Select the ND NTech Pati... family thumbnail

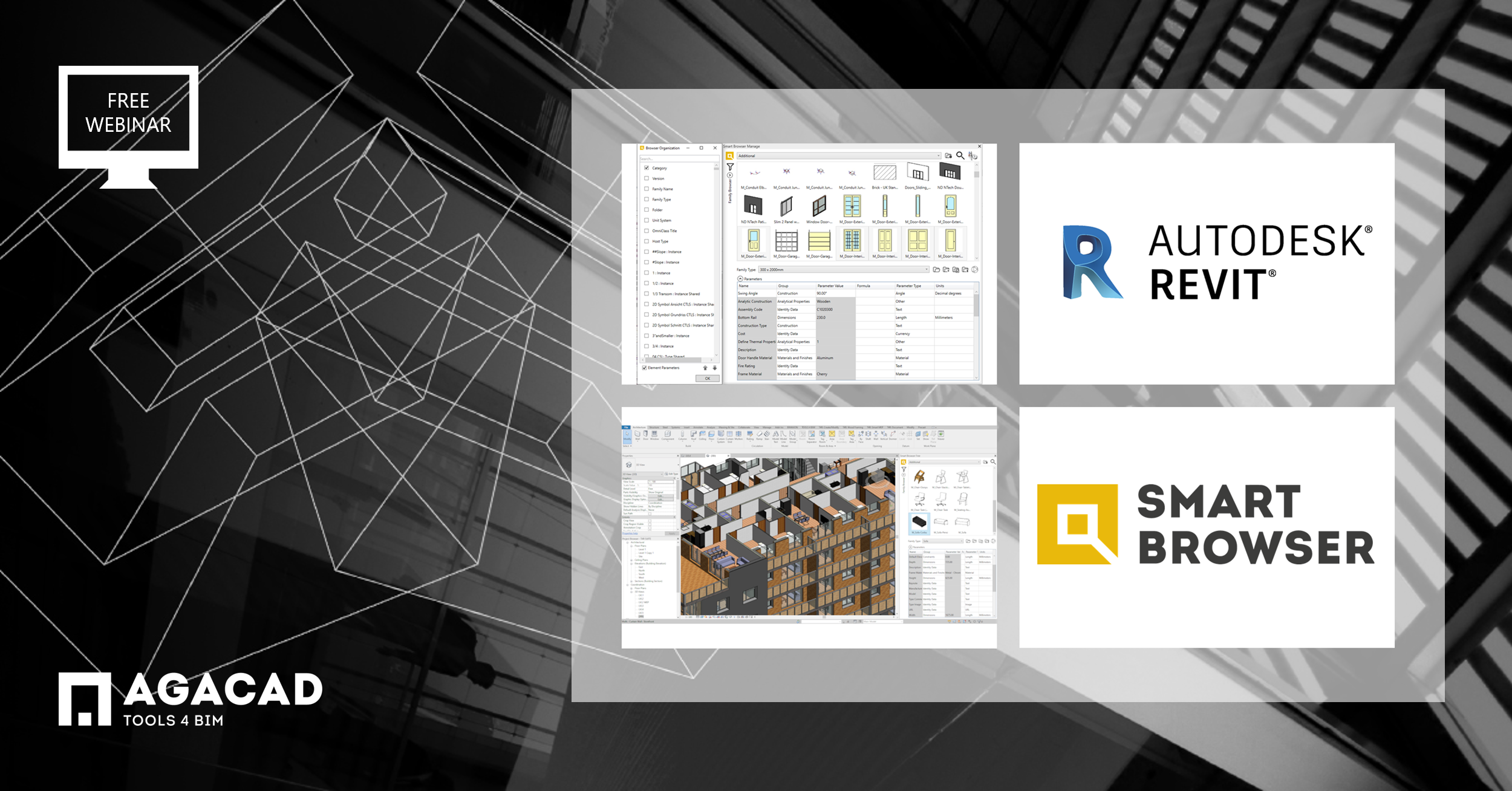pos(754,209)
